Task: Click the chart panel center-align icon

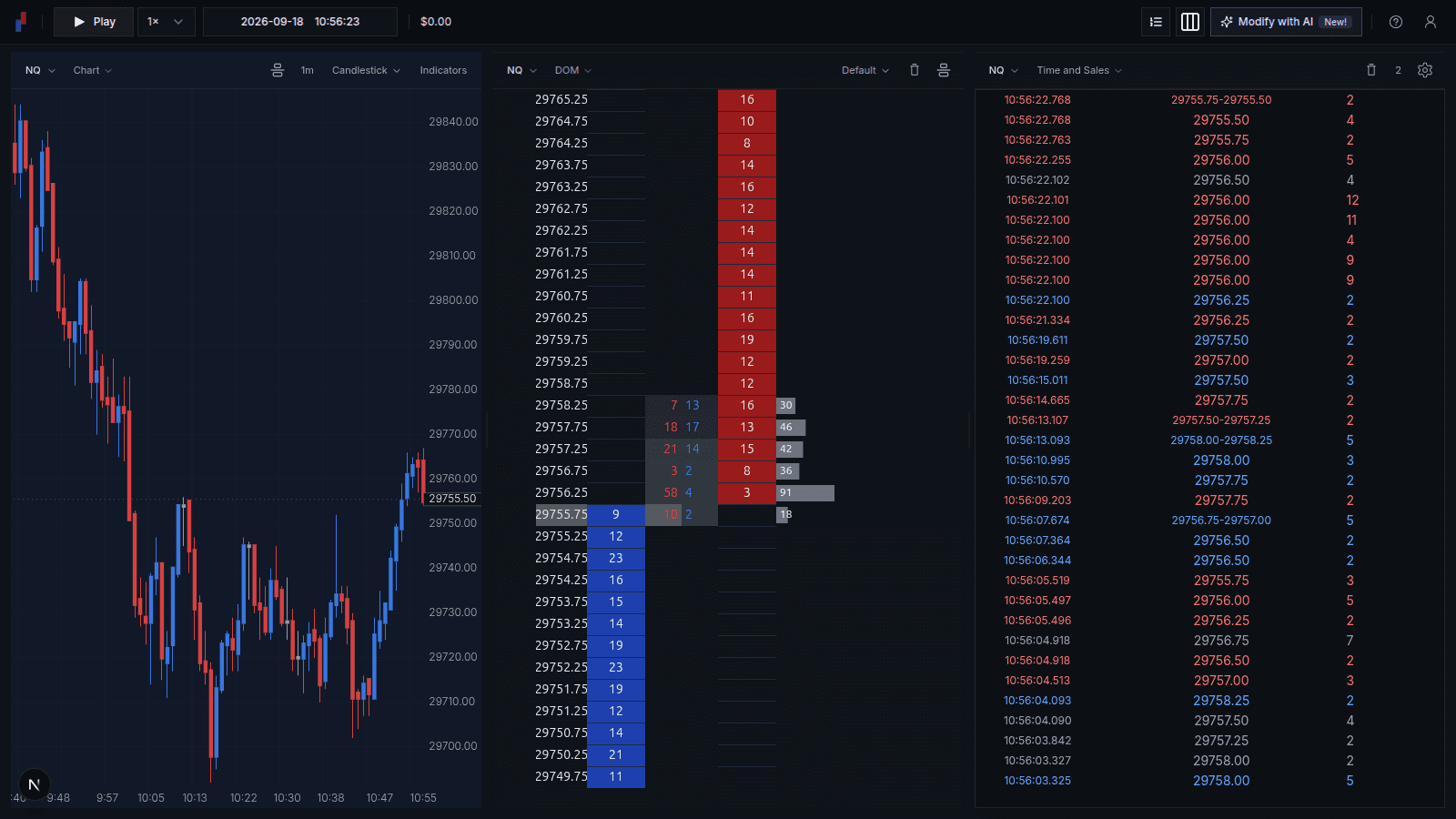Action: pyautogui.click(x=278, y=70)
